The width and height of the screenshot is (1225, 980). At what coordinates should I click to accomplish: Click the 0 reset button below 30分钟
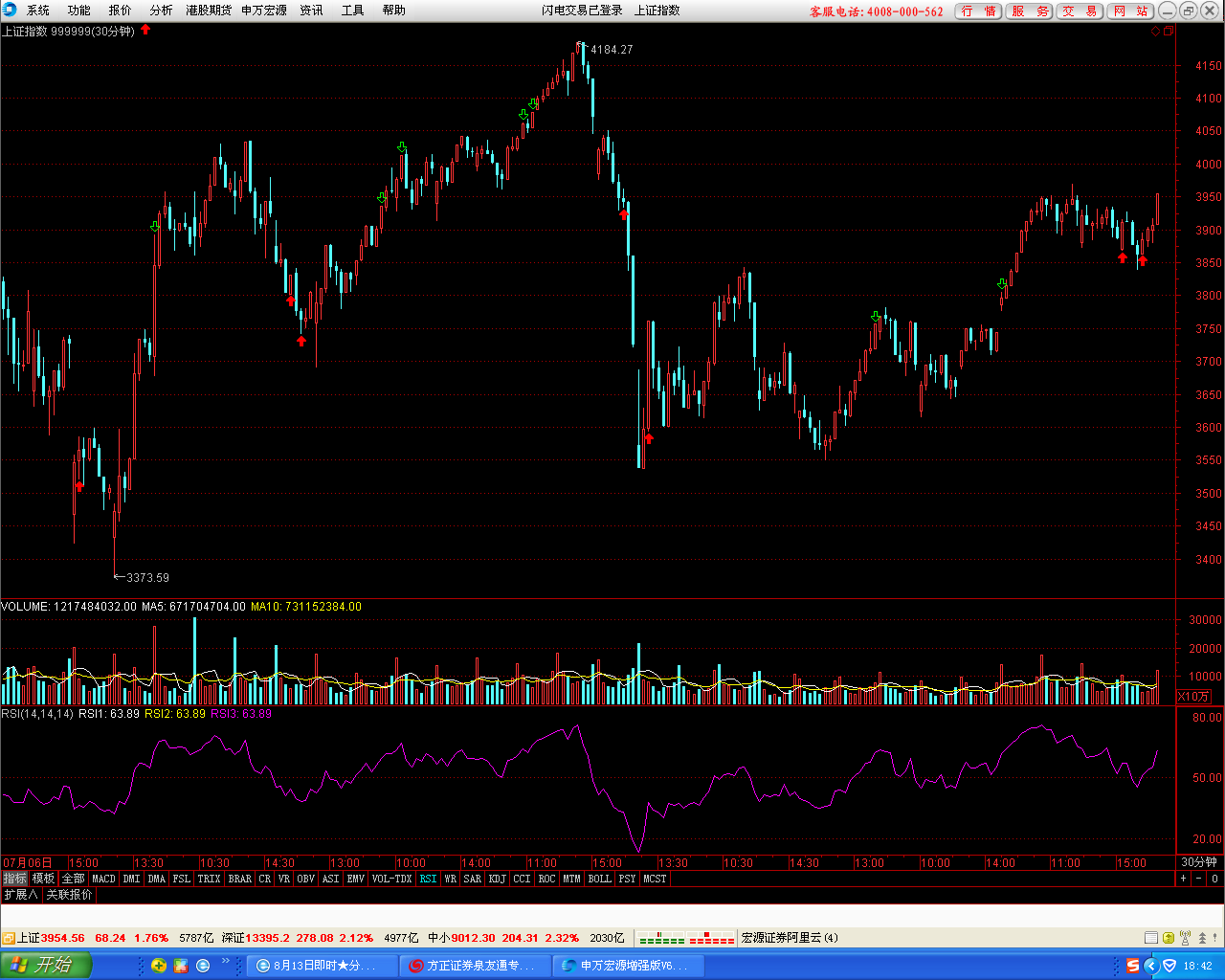click(1215, 879)
